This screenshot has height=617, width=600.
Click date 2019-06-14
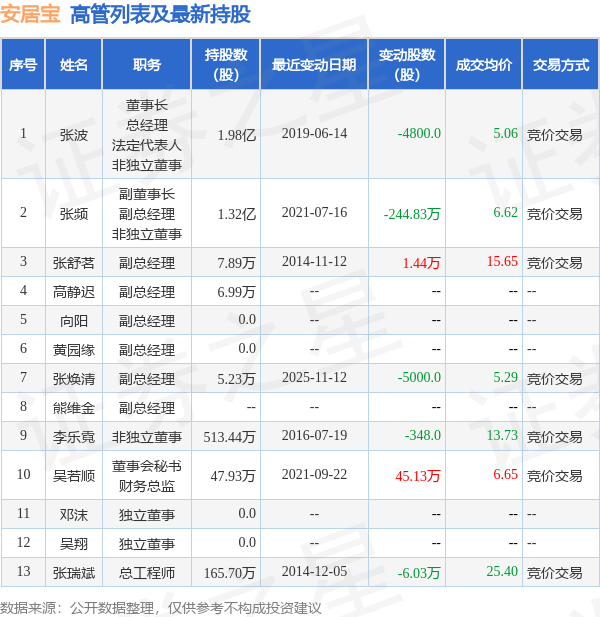coord(314,133)
